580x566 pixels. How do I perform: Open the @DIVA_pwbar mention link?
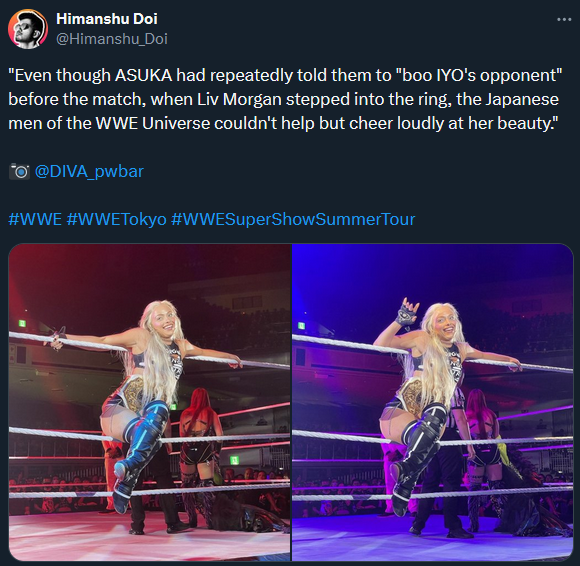[89, 171]
